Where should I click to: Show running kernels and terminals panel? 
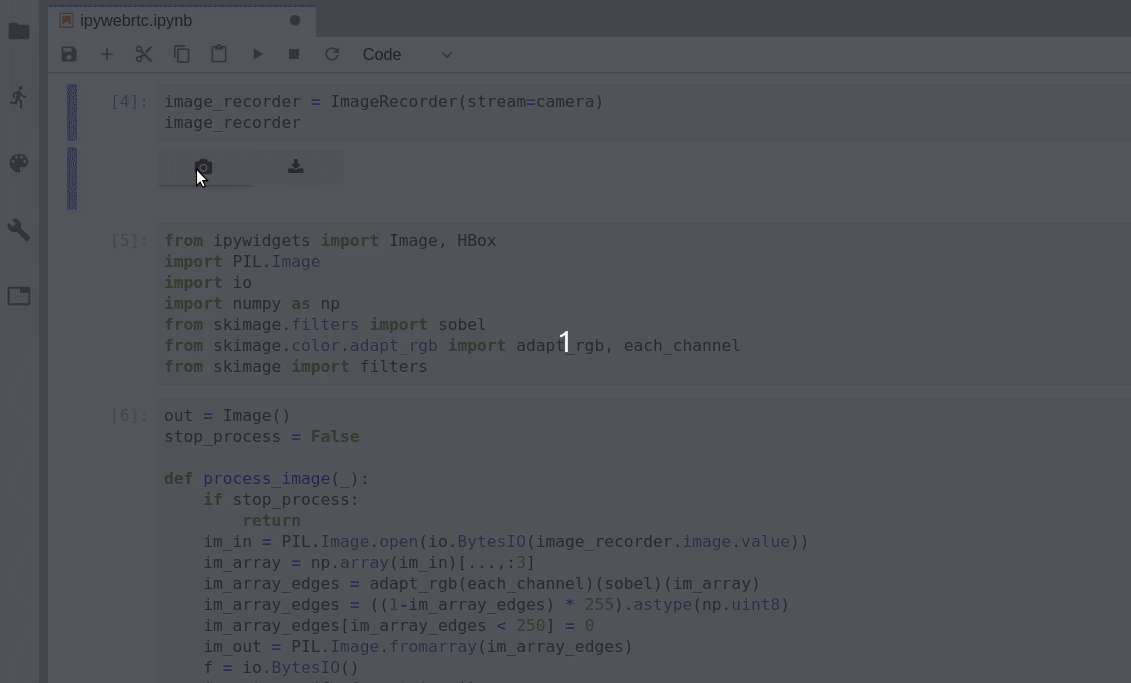coord(19,97)
